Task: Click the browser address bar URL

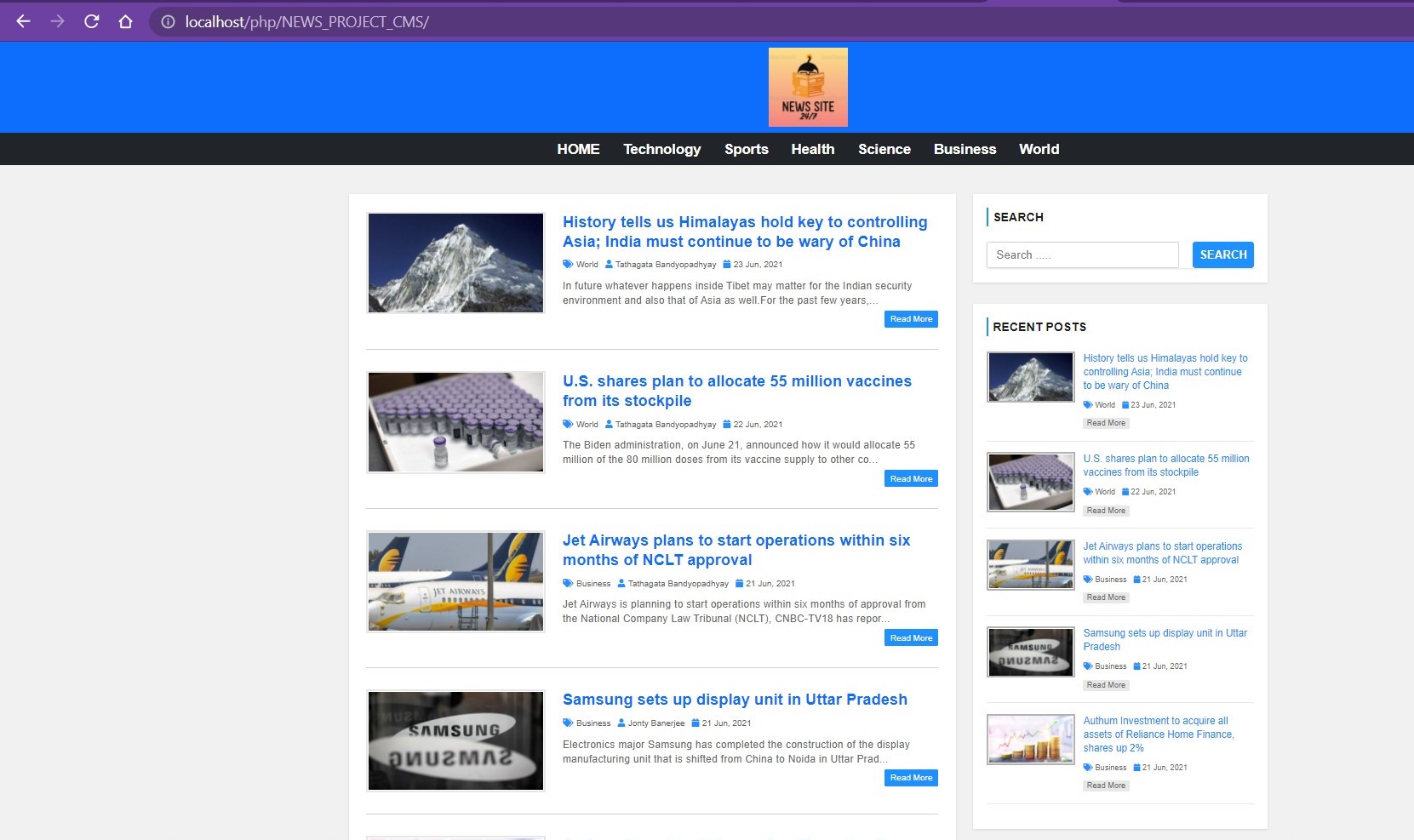Action: pyautogui.click(x=307, y=21)
